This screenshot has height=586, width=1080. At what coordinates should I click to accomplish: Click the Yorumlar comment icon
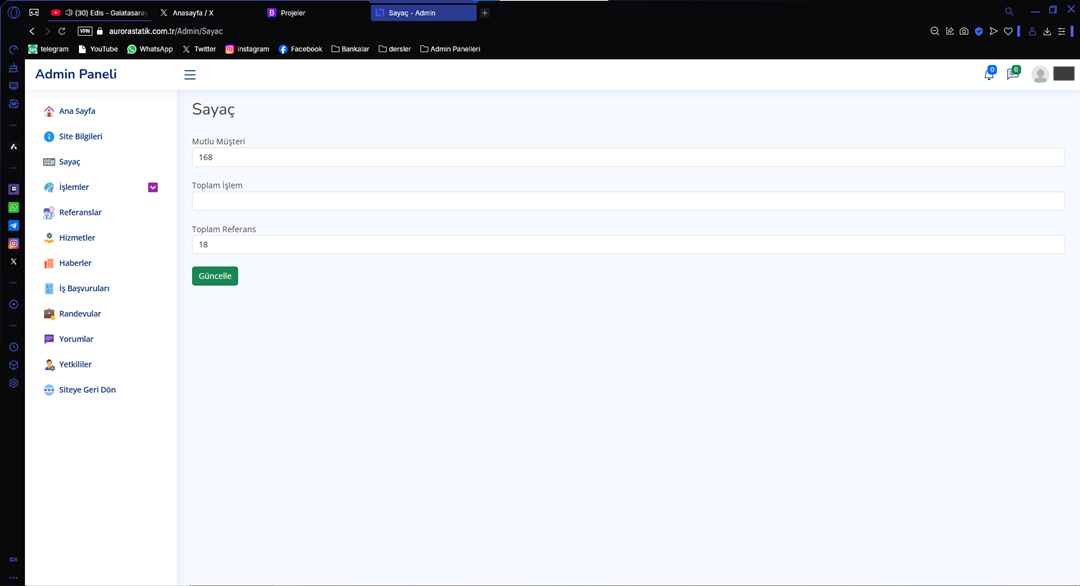[x=49, y=340]
